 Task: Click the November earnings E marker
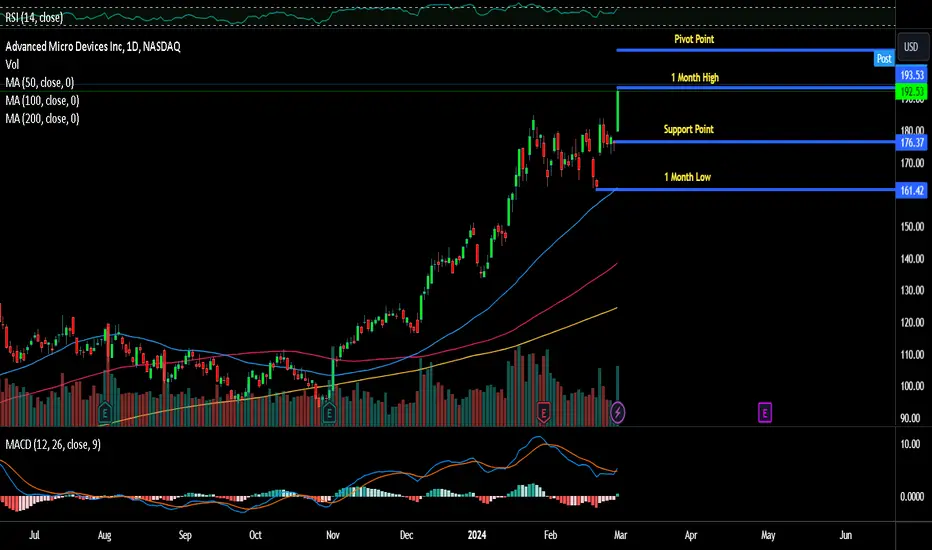(329, 412)
